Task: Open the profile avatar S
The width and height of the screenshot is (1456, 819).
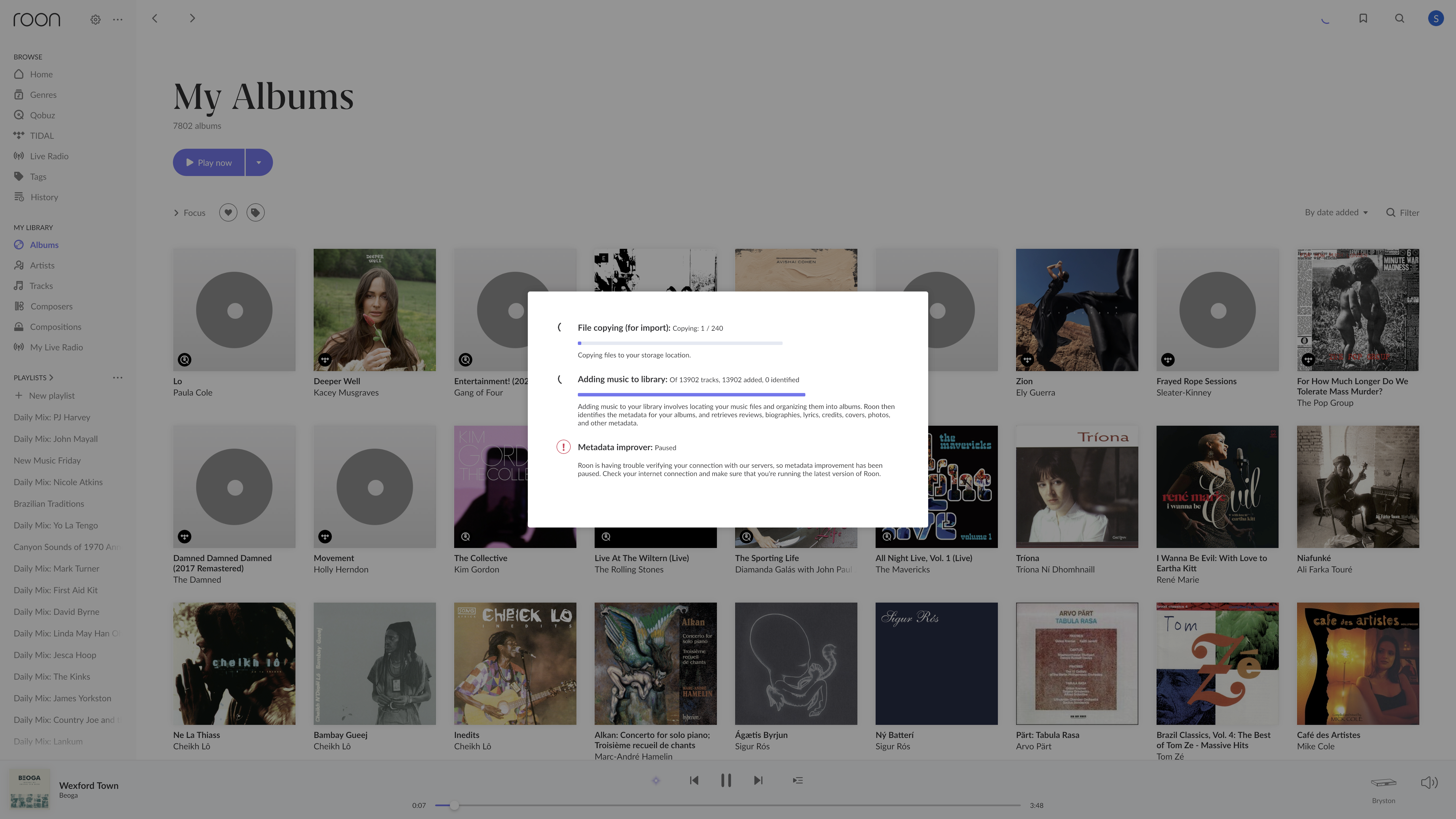Action: (1436, 18)
